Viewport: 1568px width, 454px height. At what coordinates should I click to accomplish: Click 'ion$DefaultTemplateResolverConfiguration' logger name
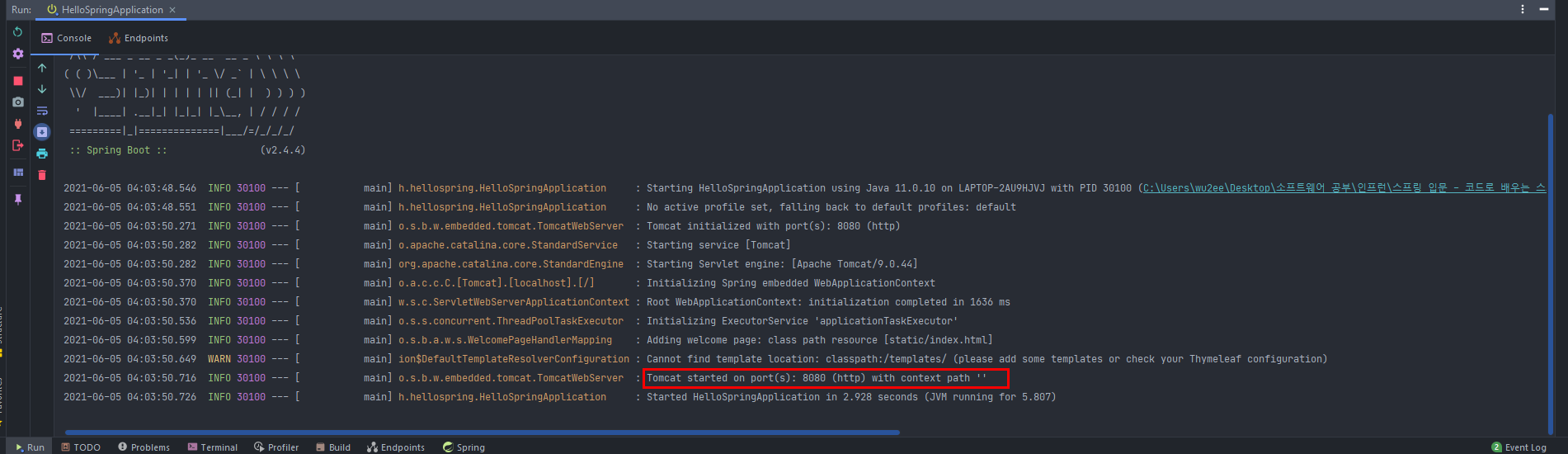coord(514,359)
